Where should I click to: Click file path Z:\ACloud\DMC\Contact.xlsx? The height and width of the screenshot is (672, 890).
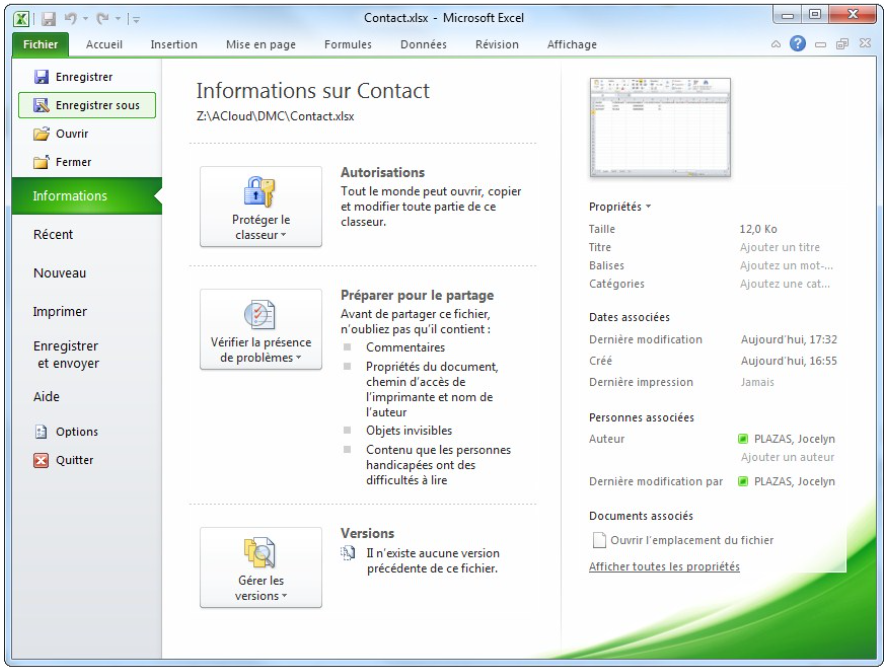pyautogui.click(x=275, y=116)
